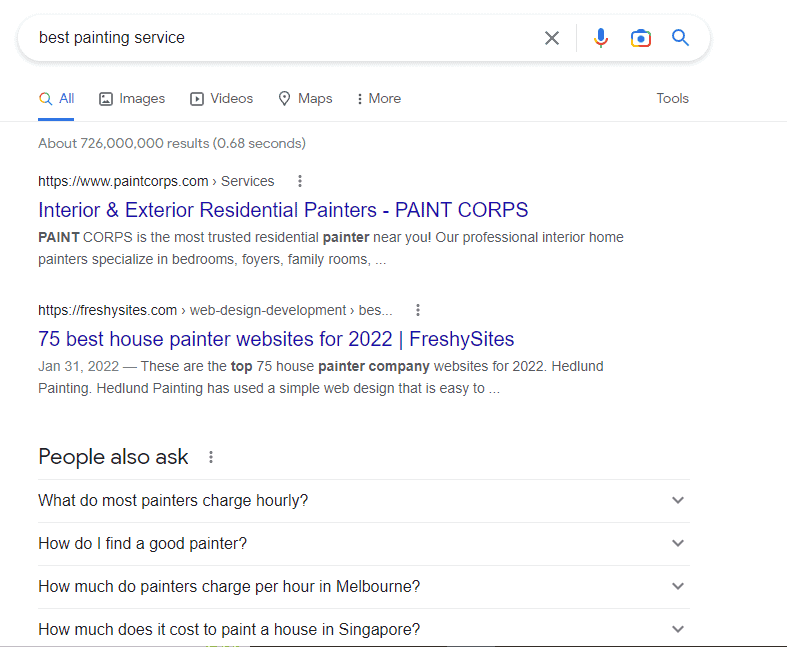Open 75 best house painter websites link
This screenshot has width=787, height=647.
276,339
